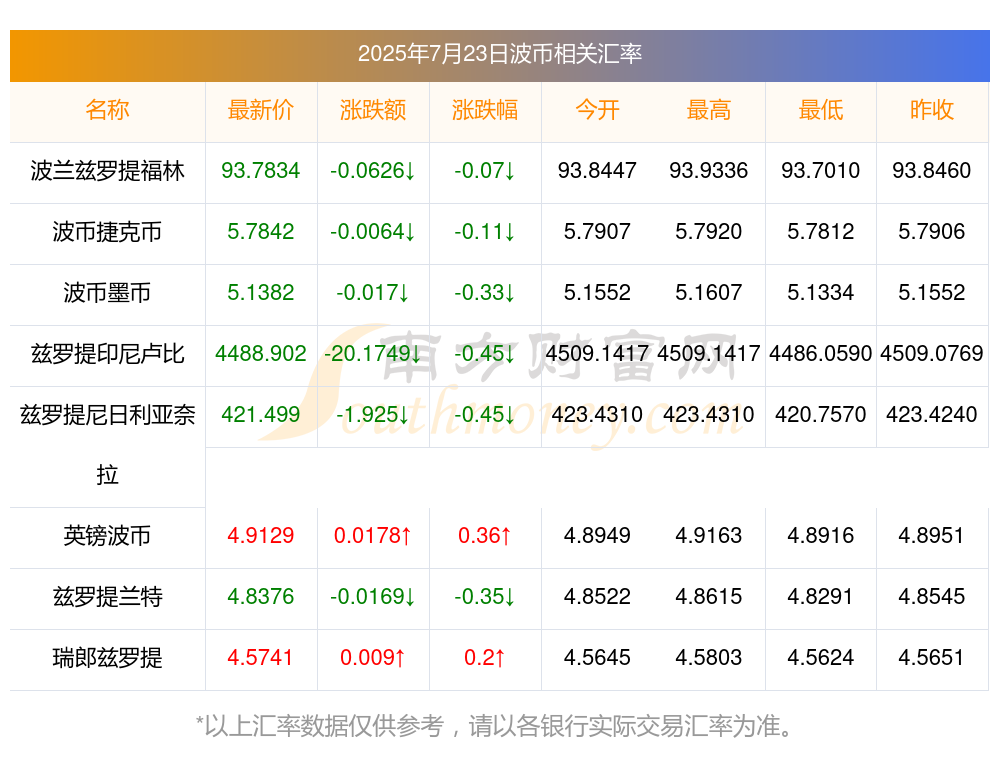The image size is (1000, 757).
Task: Click the row name 英镑波币
Action: coord(107,536)
